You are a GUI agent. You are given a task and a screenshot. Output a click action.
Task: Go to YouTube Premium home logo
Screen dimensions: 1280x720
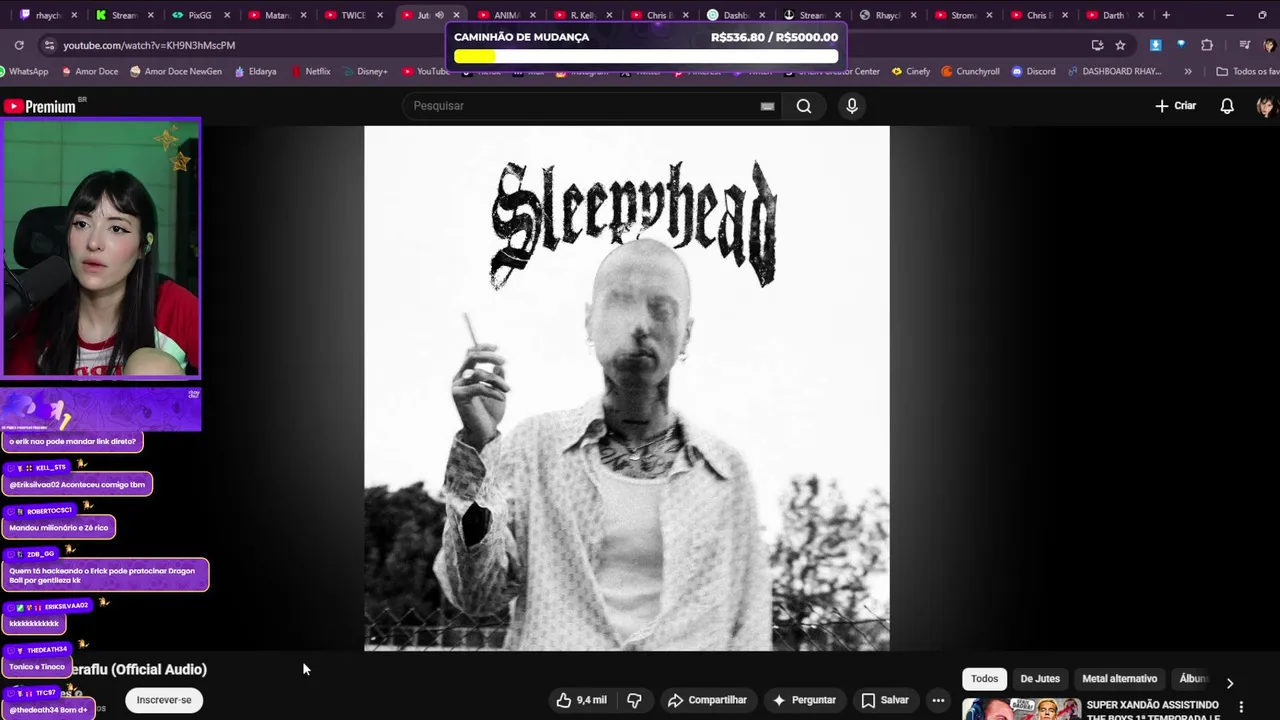pyautogui.click(x=40, y=106)
